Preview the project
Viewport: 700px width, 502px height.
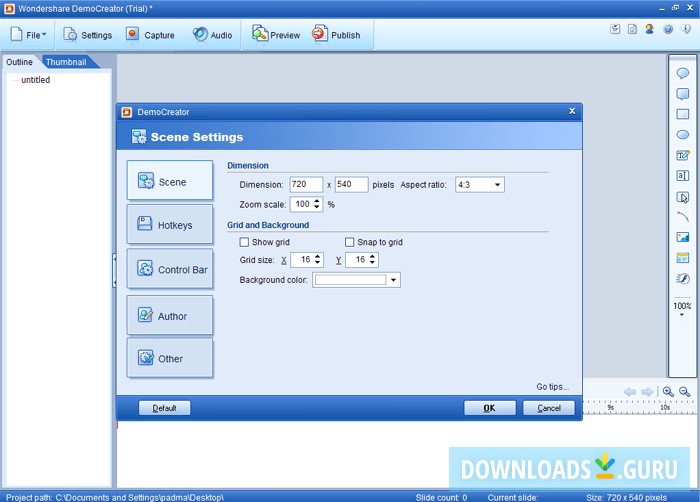276,35
